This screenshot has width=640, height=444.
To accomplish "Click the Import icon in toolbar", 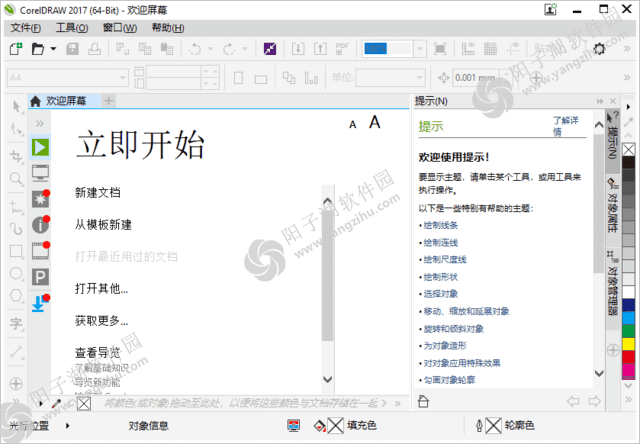I will pyautogui.click(x=298, y=49).
